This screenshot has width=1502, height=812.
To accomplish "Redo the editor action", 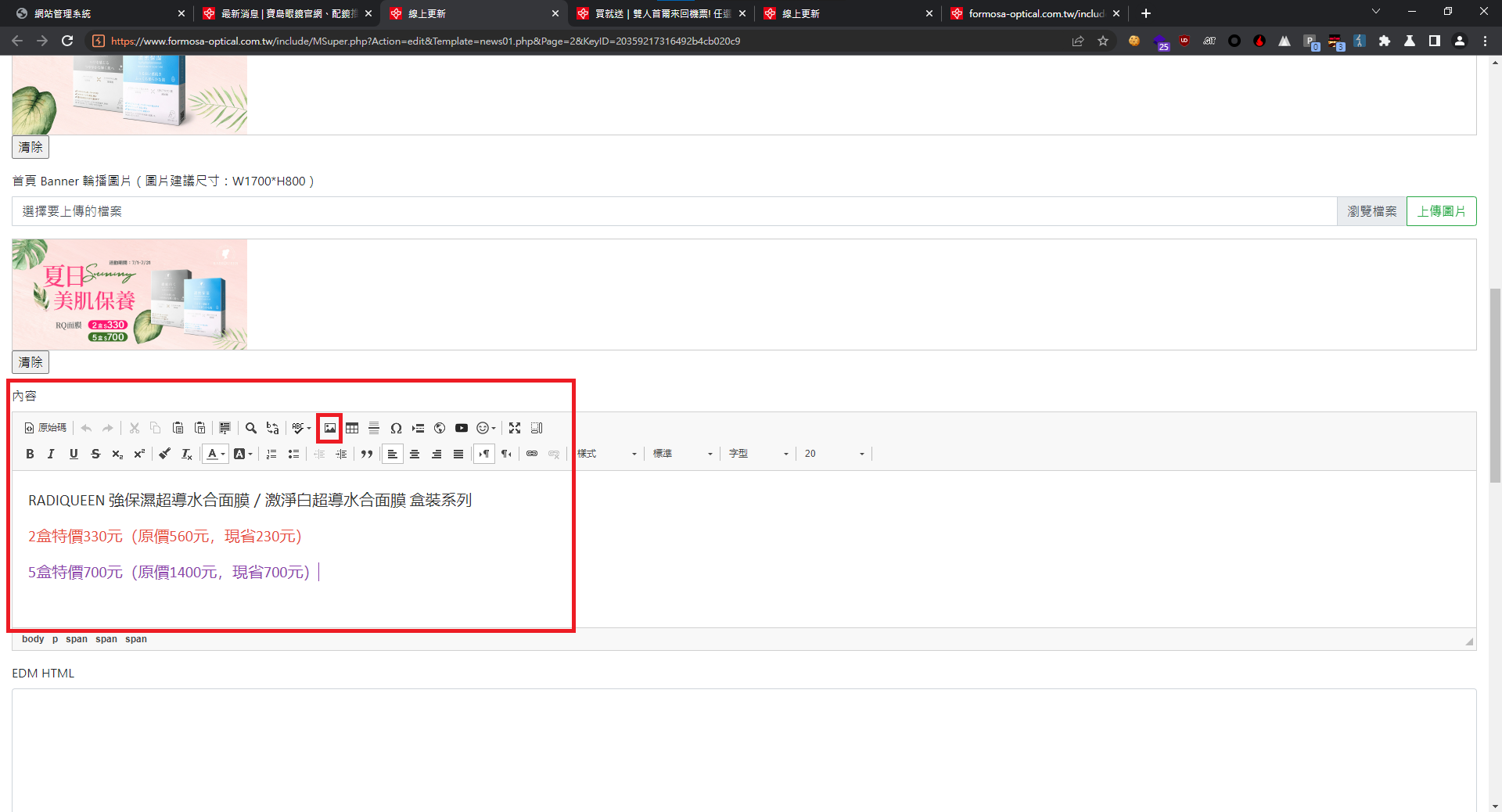I will (108, 428).
